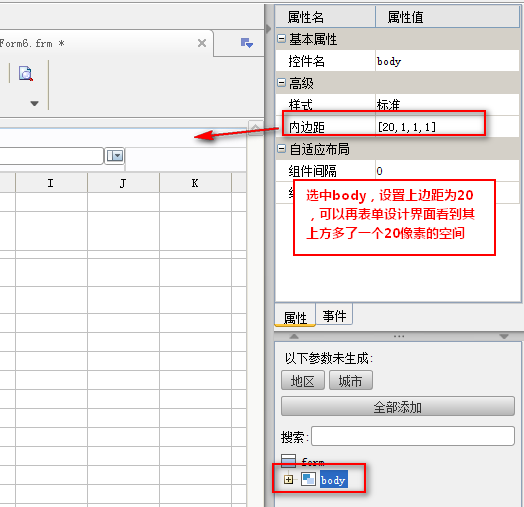This screenshot has width=524, height=507.
Task: Select the body layout icon in the tree
Action: point(308,479)
